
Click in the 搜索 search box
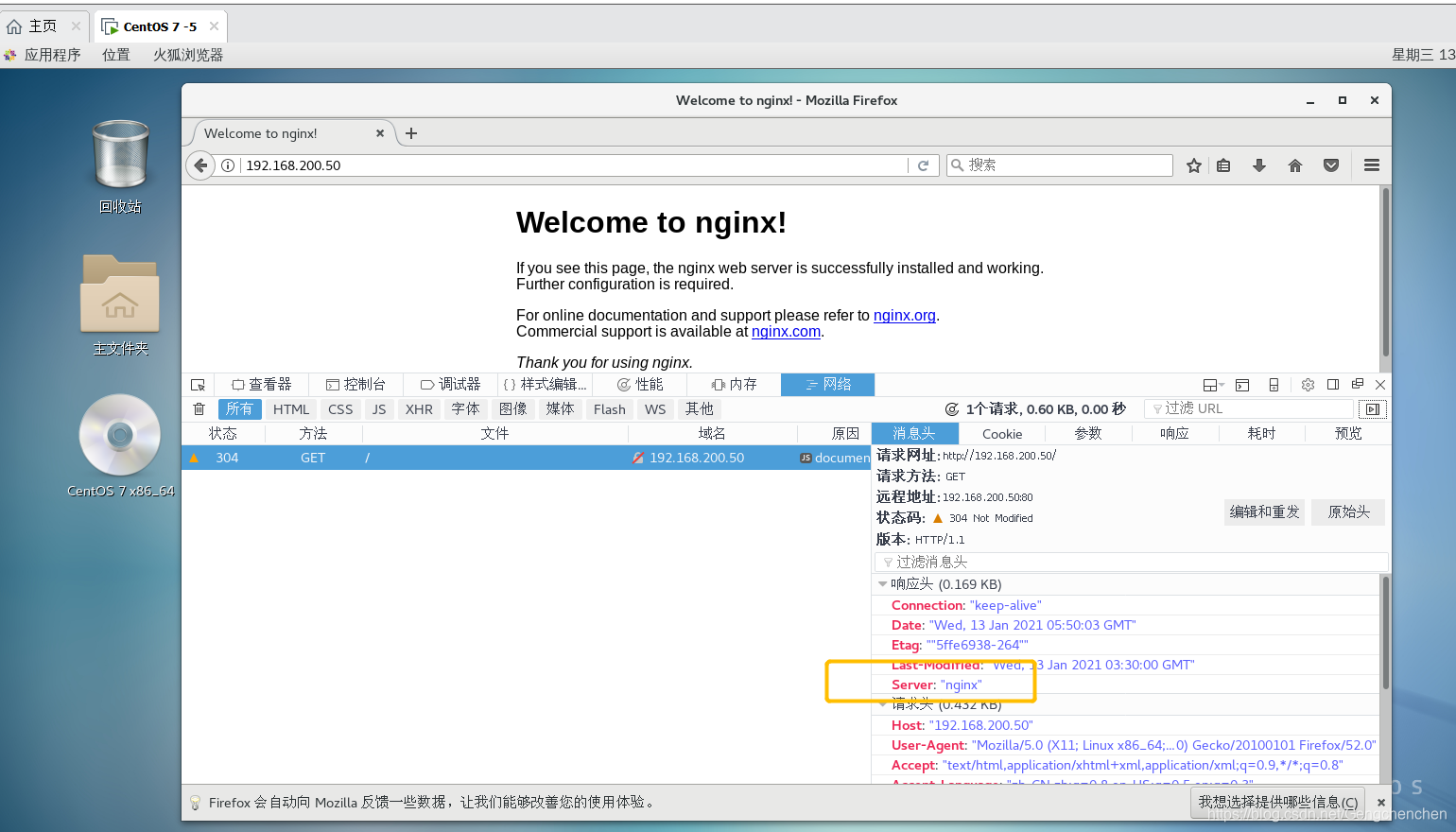pos(1059,165)
